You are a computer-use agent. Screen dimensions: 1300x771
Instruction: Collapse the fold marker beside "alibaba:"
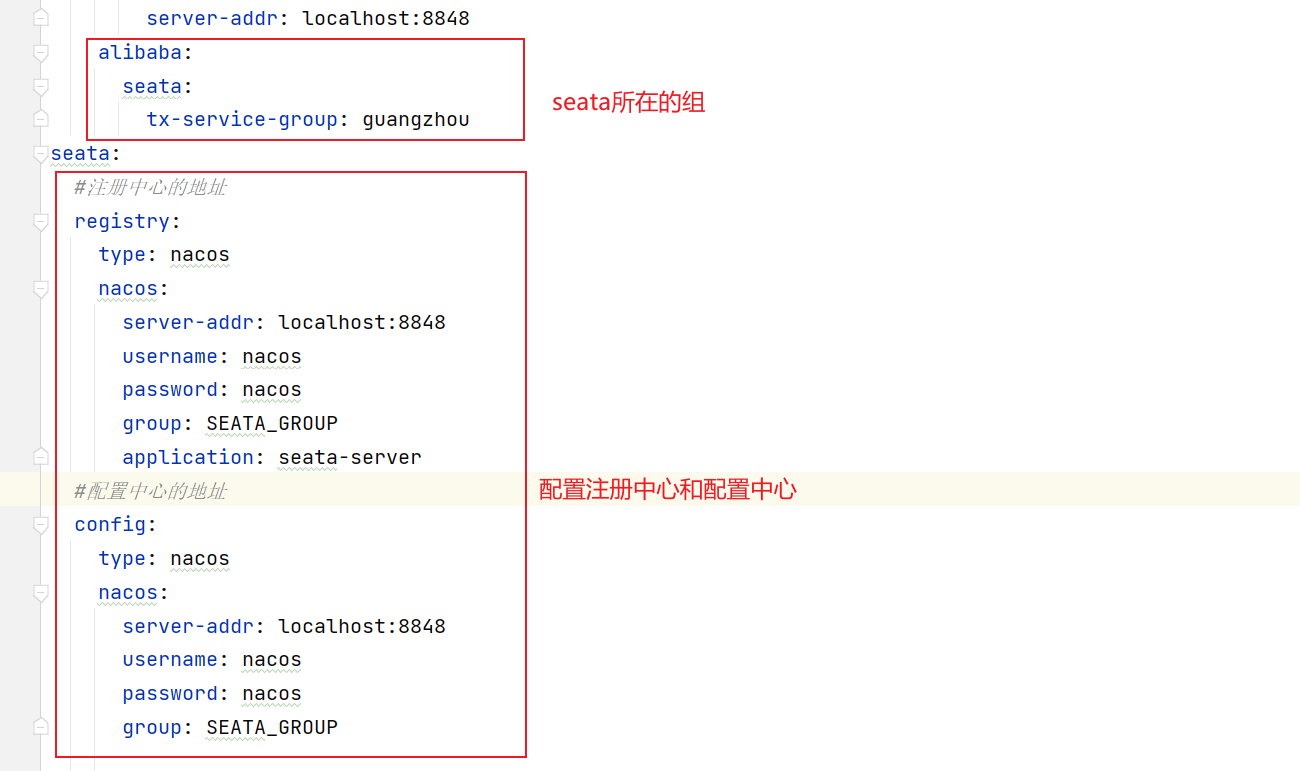(x=40, y=52)
